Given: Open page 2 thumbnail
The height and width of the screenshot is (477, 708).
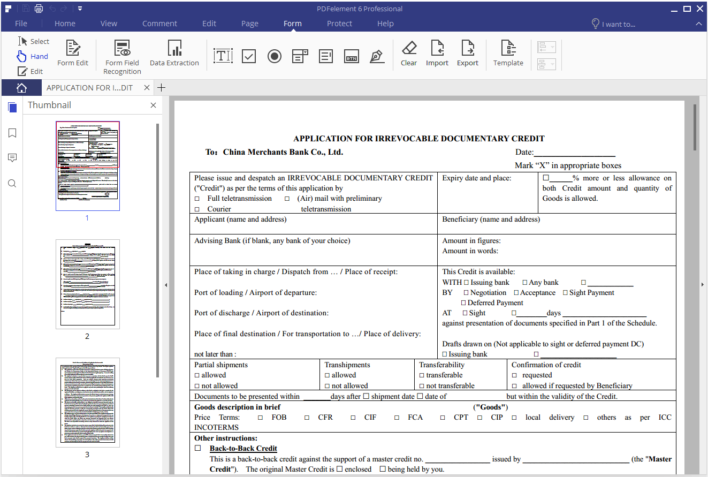Looking at the screenshot, I should (x=88, y=284).
